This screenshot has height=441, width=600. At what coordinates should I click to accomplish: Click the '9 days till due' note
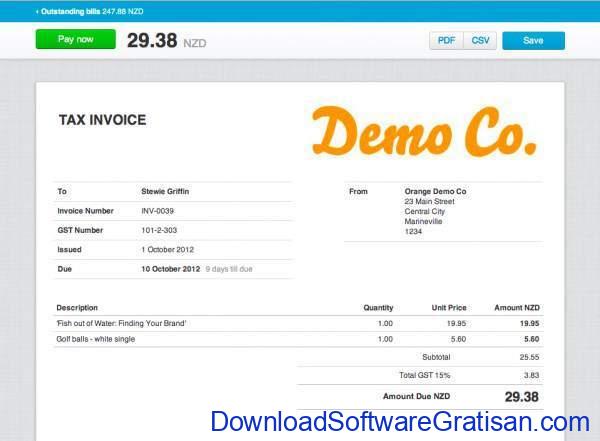point(229,269)
